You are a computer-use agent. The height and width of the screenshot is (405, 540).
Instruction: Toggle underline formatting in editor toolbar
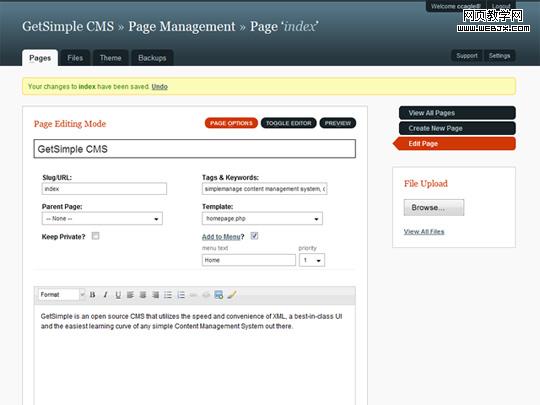click(x=118, y=295)
